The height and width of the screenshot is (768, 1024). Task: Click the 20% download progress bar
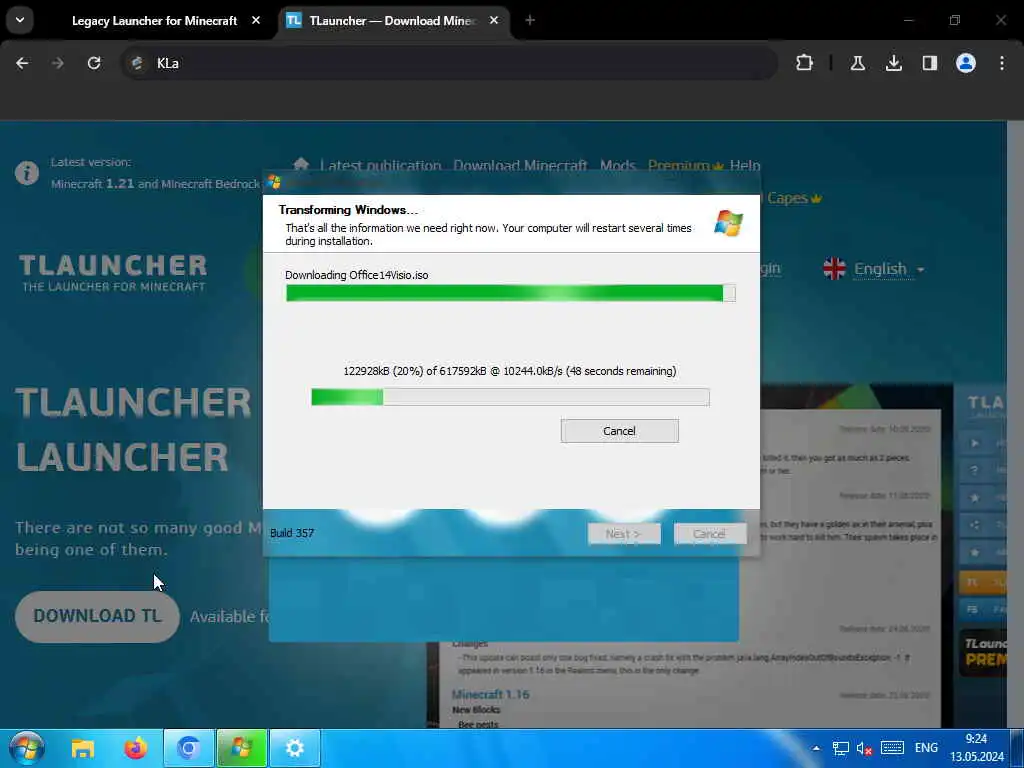click(x=510, y=396)
